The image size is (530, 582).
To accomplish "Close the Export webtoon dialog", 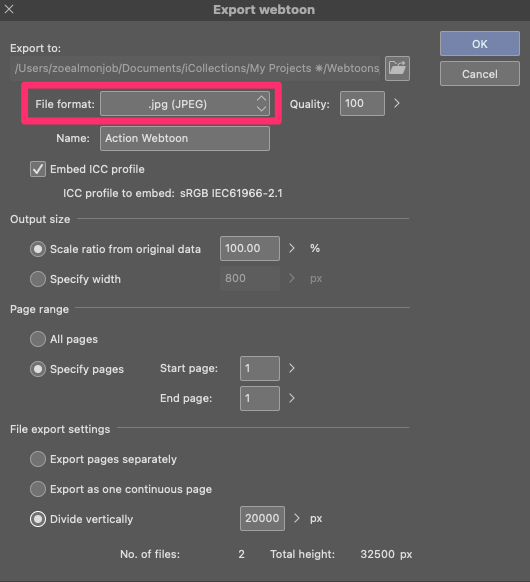I will 9,9.
